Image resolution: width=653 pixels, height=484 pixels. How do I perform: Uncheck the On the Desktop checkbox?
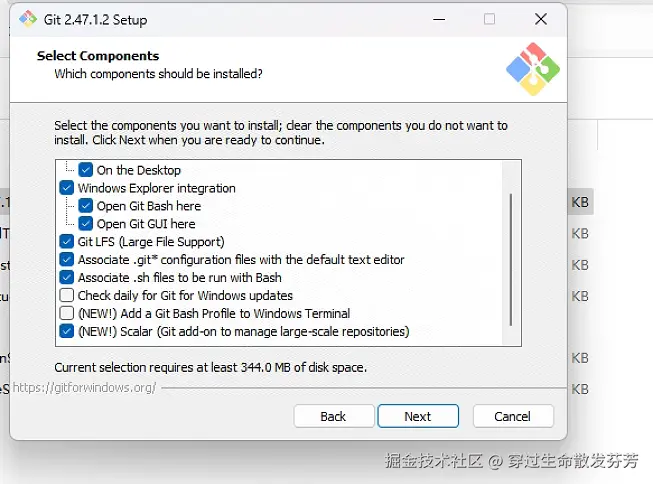tap(86, 170)
